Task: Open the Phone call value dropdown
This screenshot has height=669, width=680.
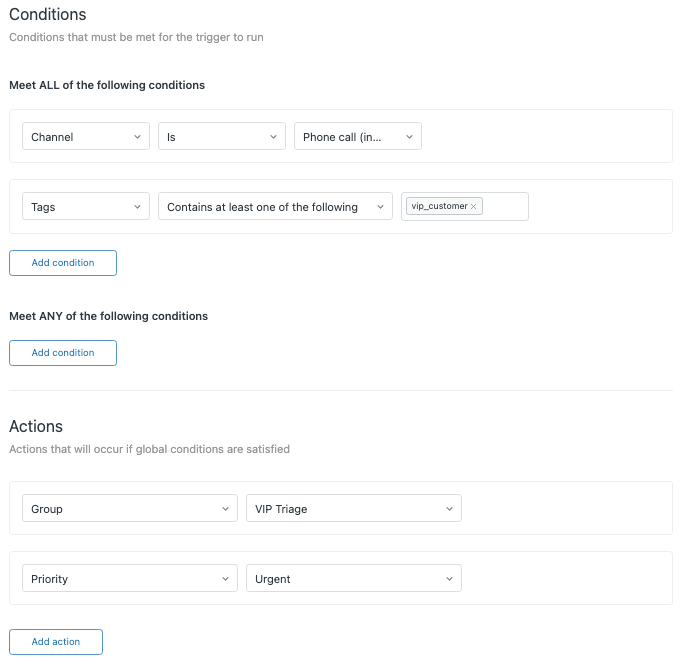Action: pos(357,137)
